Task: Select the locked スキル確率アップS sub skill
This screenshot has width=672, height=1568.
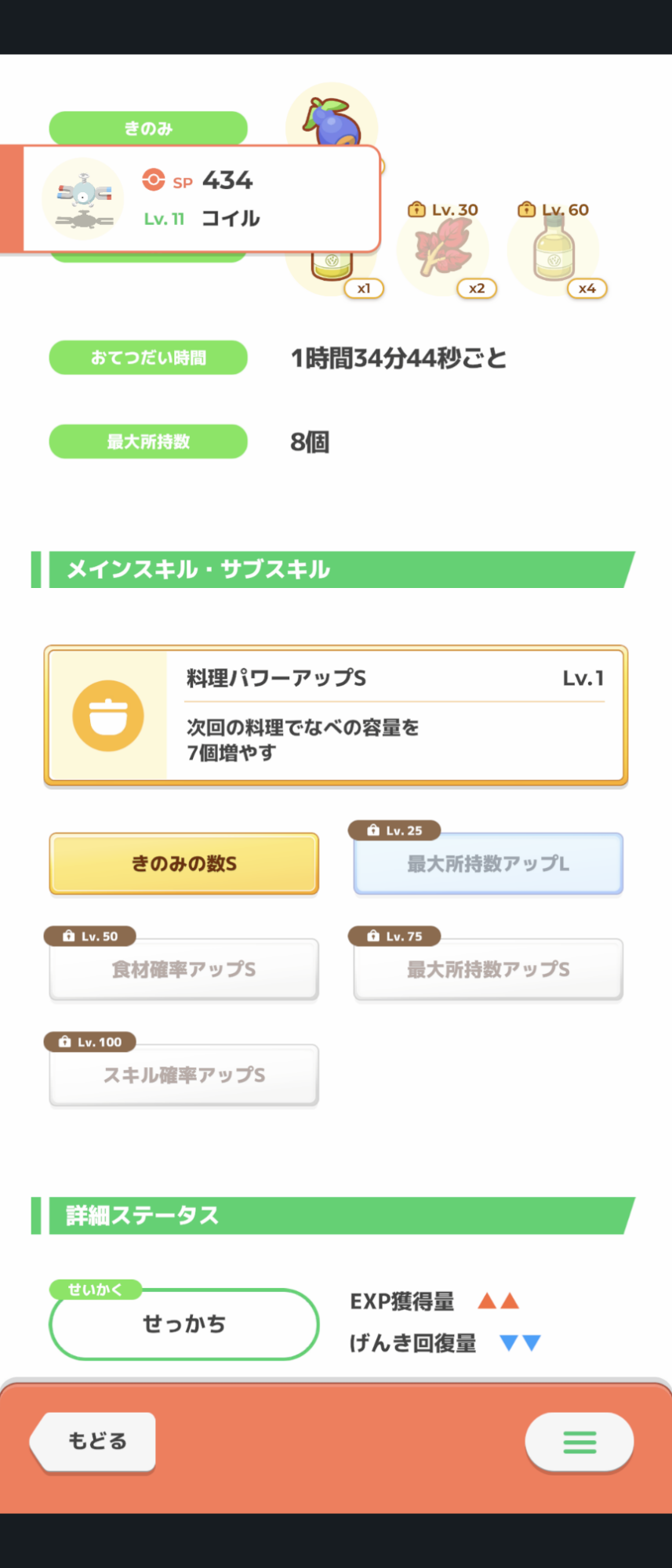Action: [x=184, y=1075]
